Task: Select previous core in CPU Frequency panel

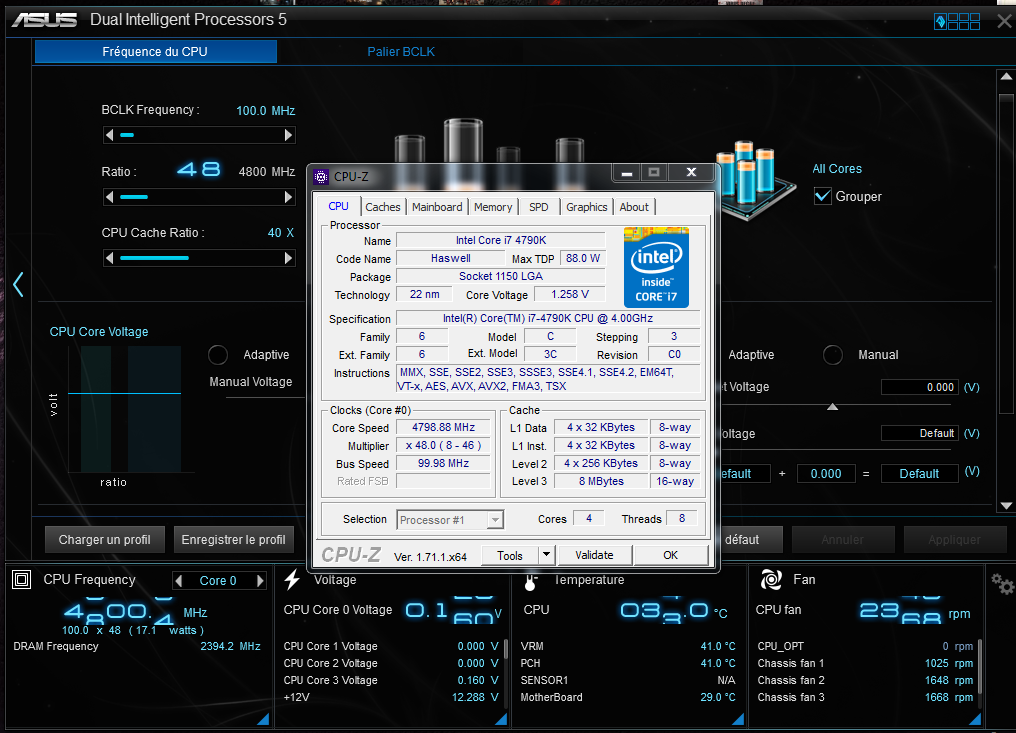Action: pyautogui.click(x=179, y=581)
